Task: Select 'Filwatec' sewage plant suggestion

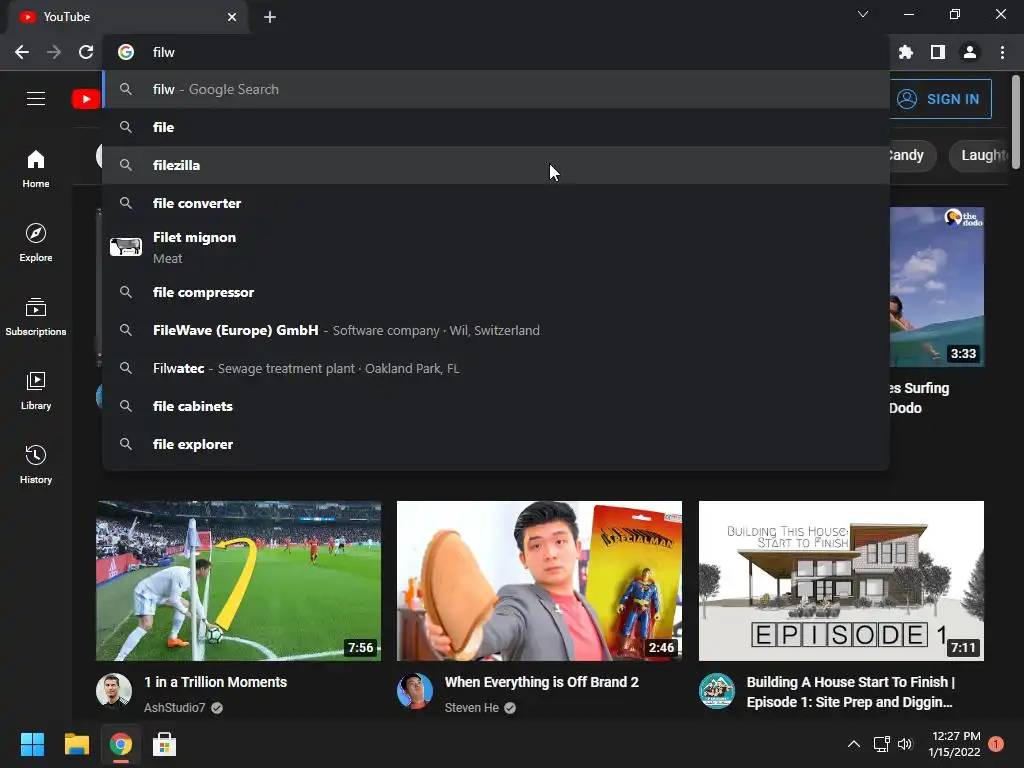Action: click(x=496, y=368)
